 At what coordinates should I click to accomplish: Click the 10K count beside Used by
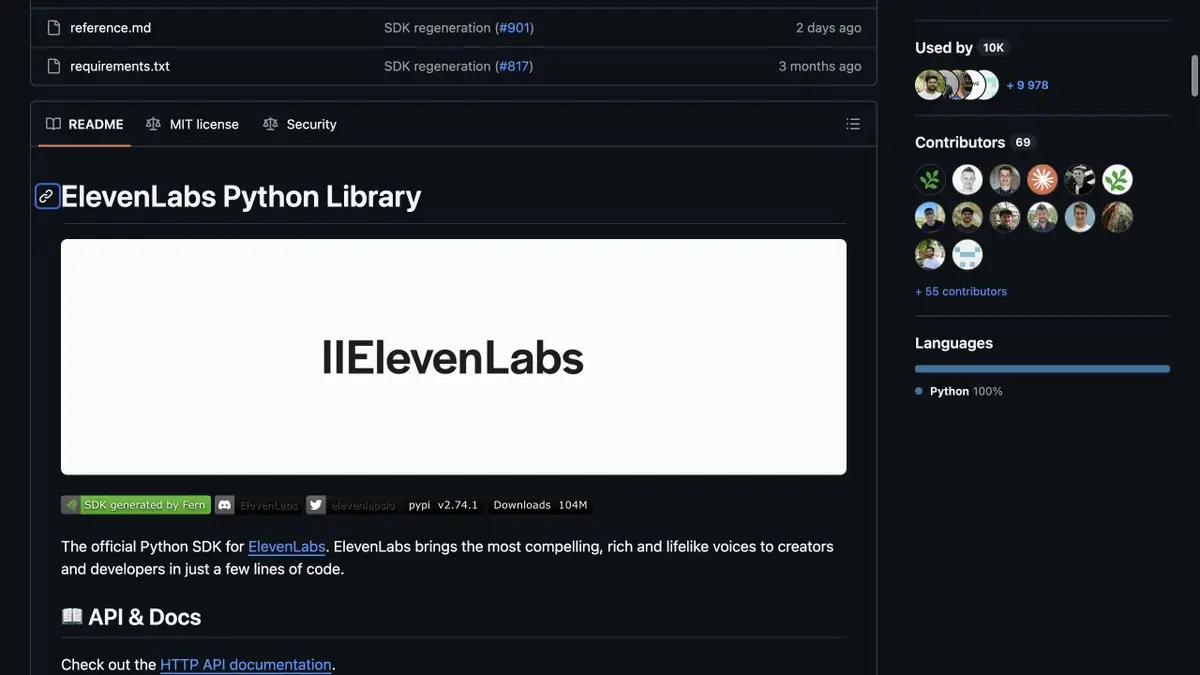(993, 48)
